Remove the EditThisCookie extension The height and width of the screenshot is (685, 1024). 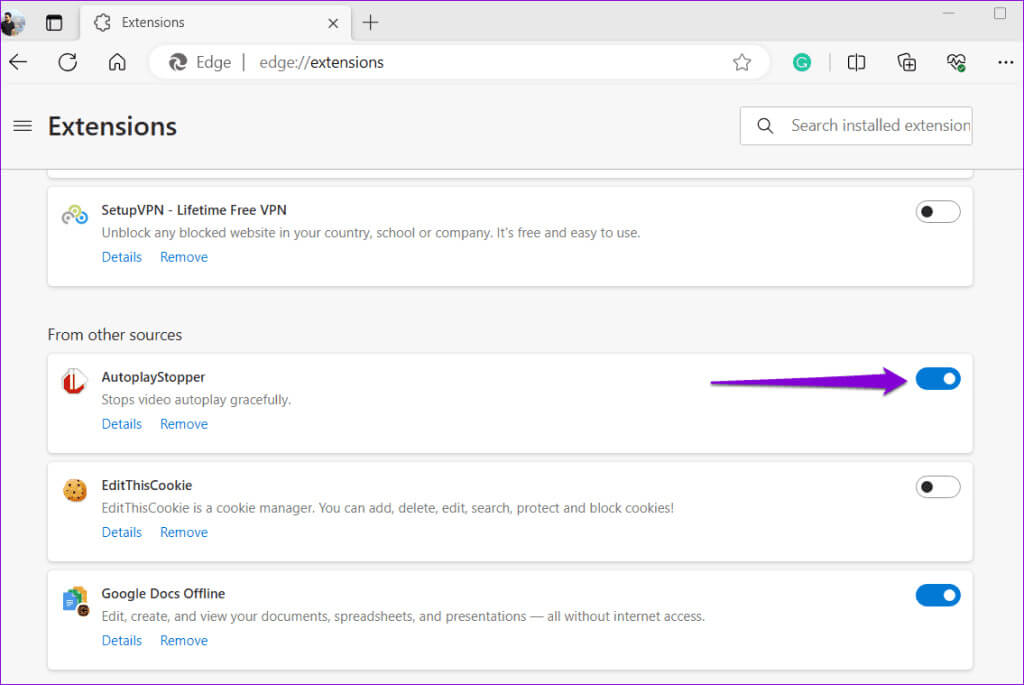click(x=184, y=533)
